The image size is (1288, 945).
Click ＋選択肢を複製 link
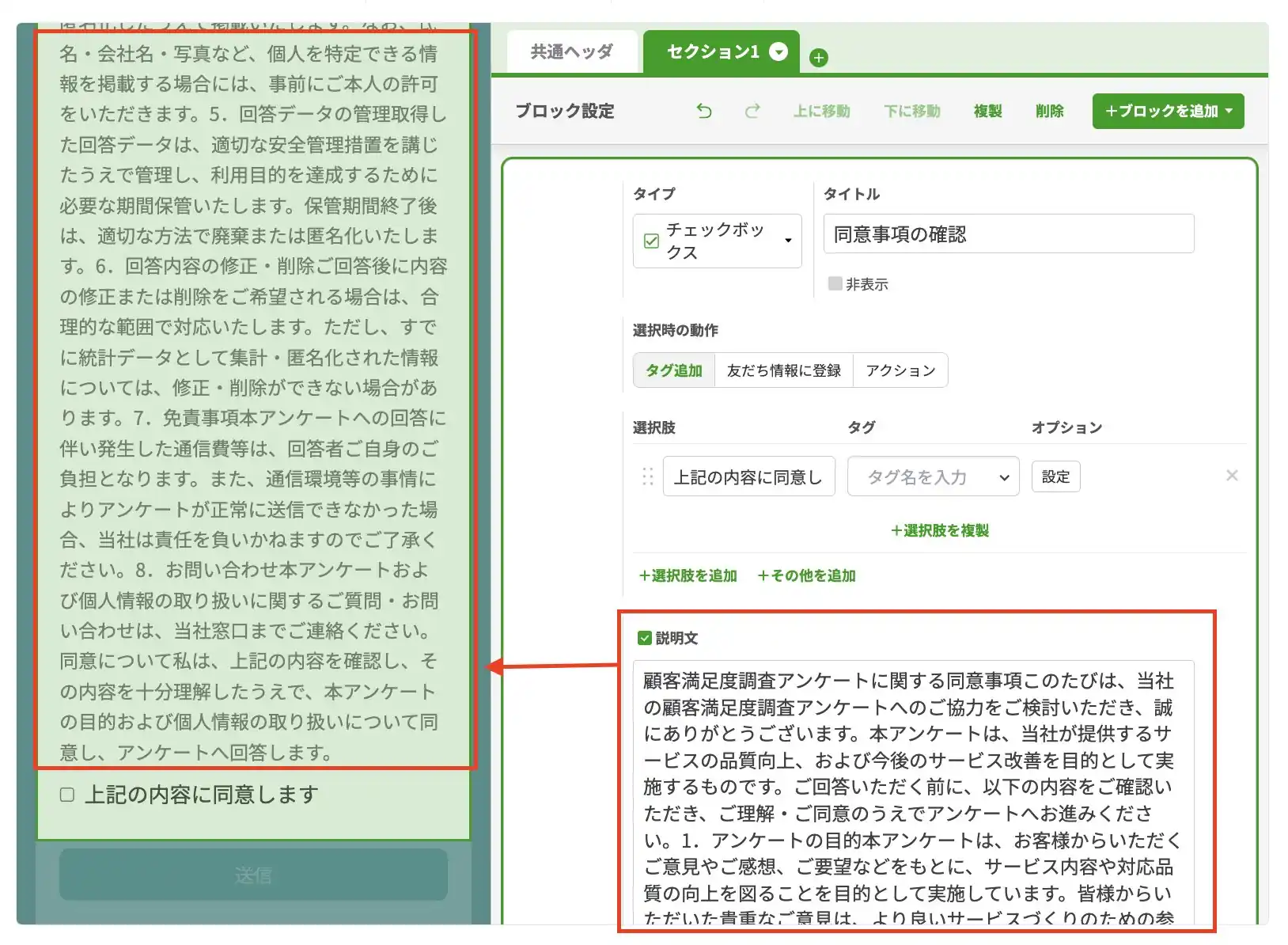[939, 530]
